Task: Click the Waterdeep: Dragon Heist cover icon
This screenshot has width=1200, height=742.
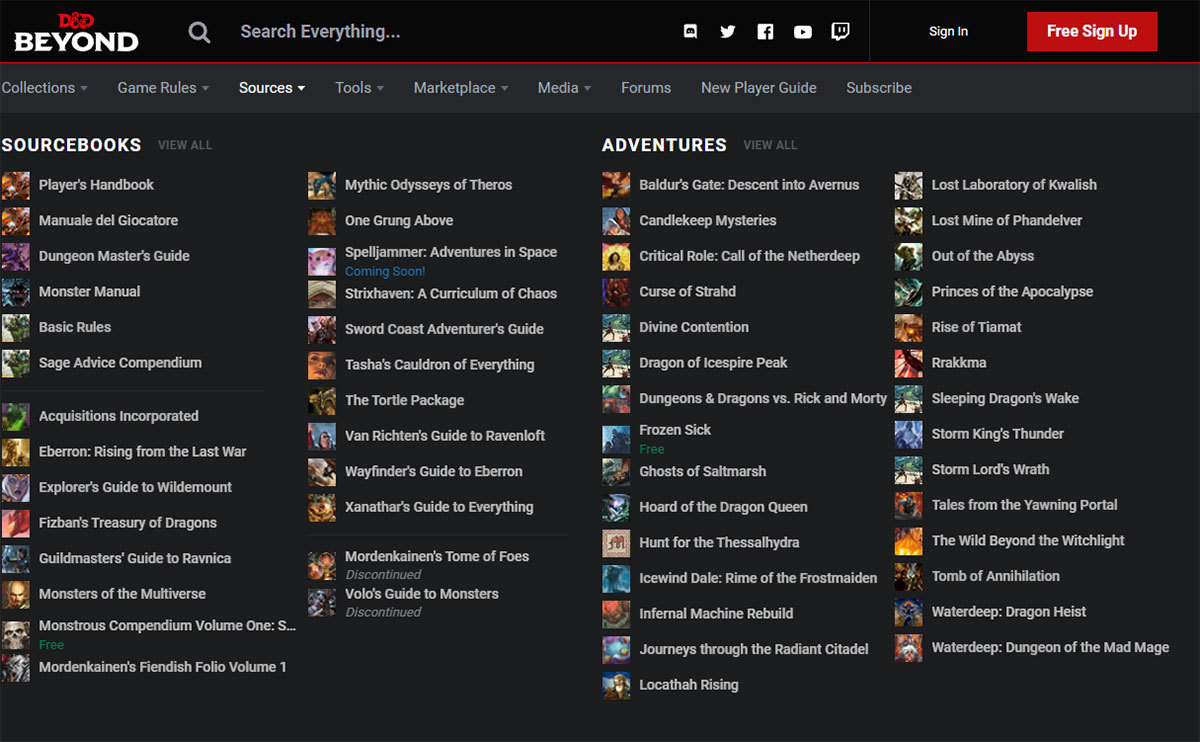Action: click(x=909, y=612)
